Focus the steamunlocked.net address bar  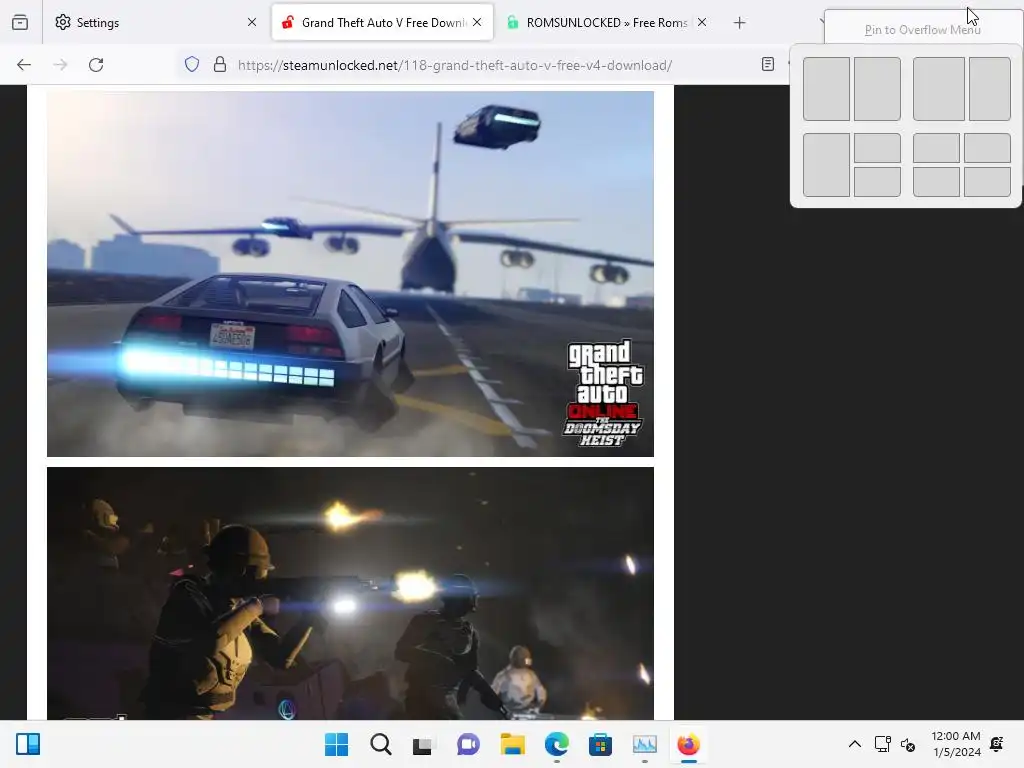click(x=455, y=65)
